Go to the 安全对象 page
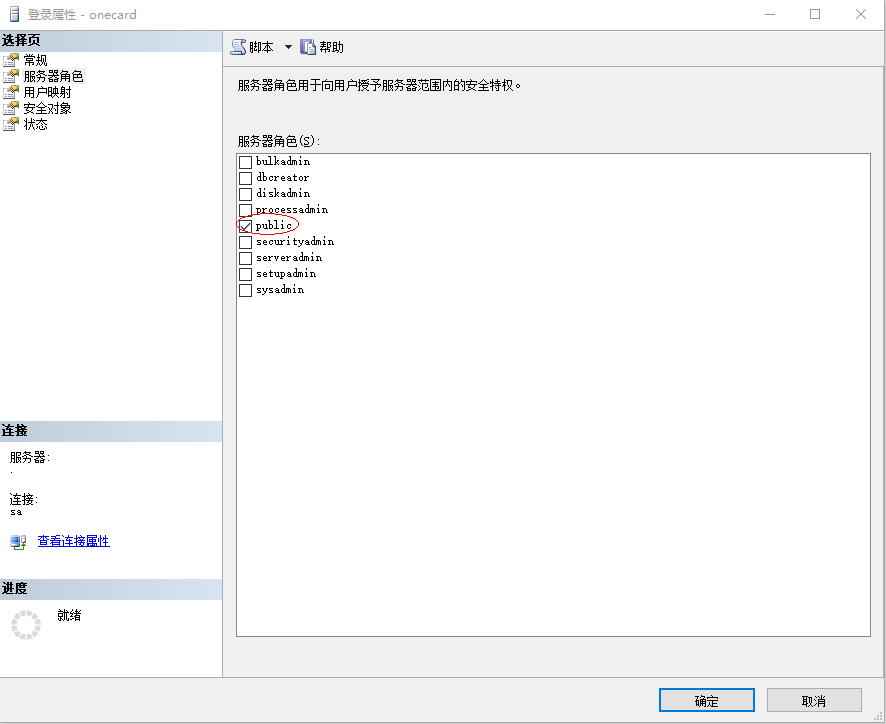Screen dimensions: 886x724 [47, 108]
